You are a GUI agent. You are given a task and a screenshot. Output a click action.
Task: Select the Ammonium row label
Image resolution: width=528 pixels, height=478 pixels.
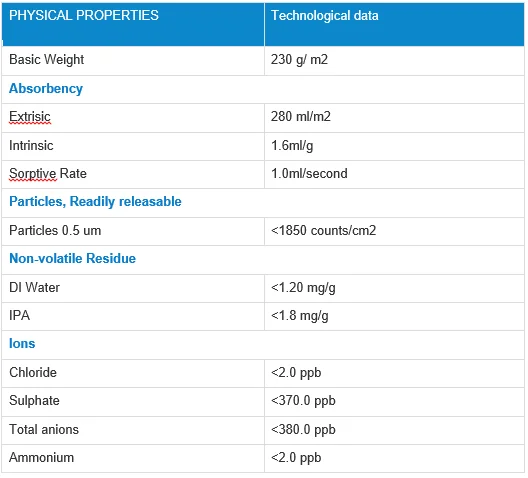41,458
